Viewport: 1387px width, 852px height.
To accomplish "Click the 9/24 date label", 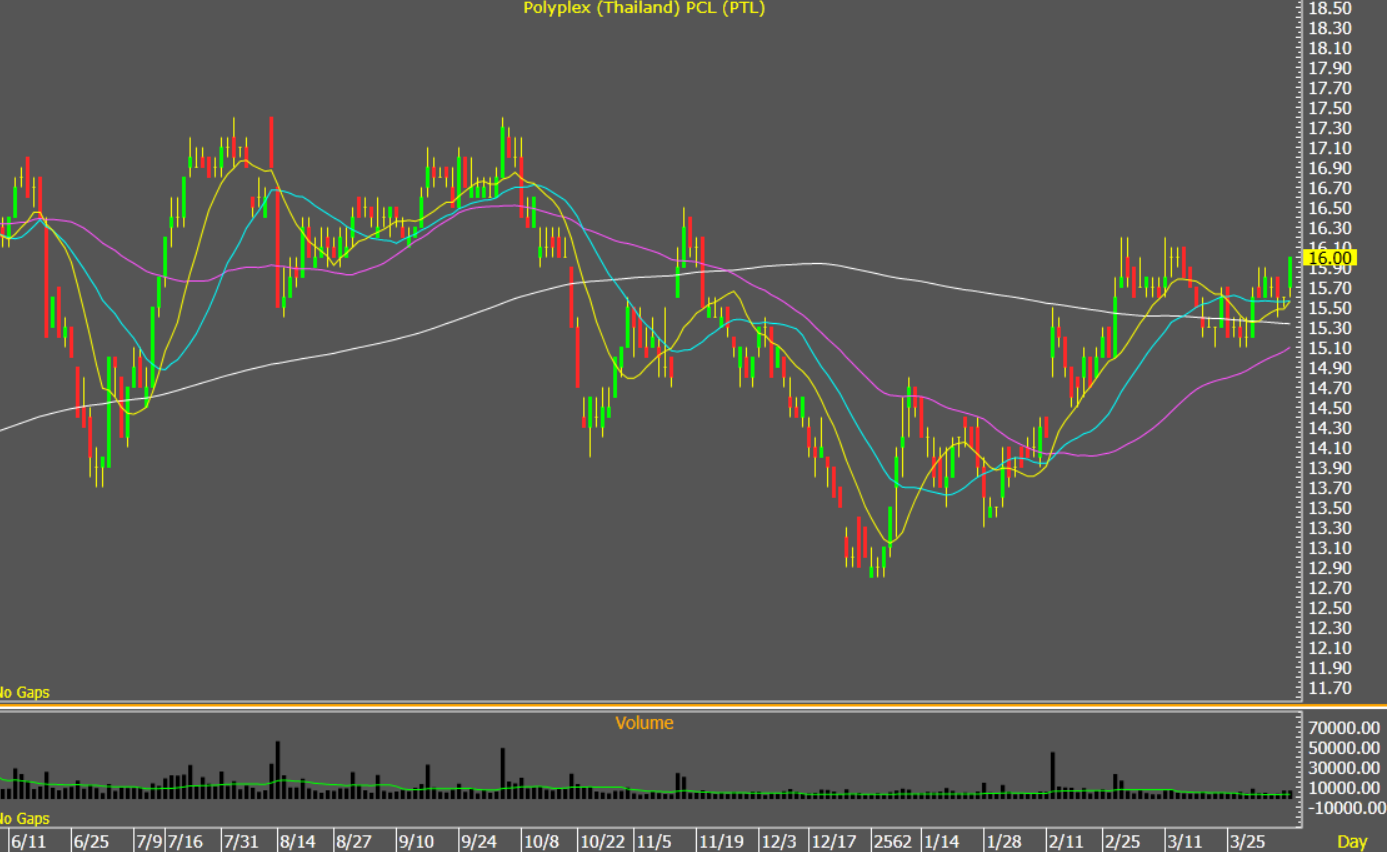I will [479, 840].
